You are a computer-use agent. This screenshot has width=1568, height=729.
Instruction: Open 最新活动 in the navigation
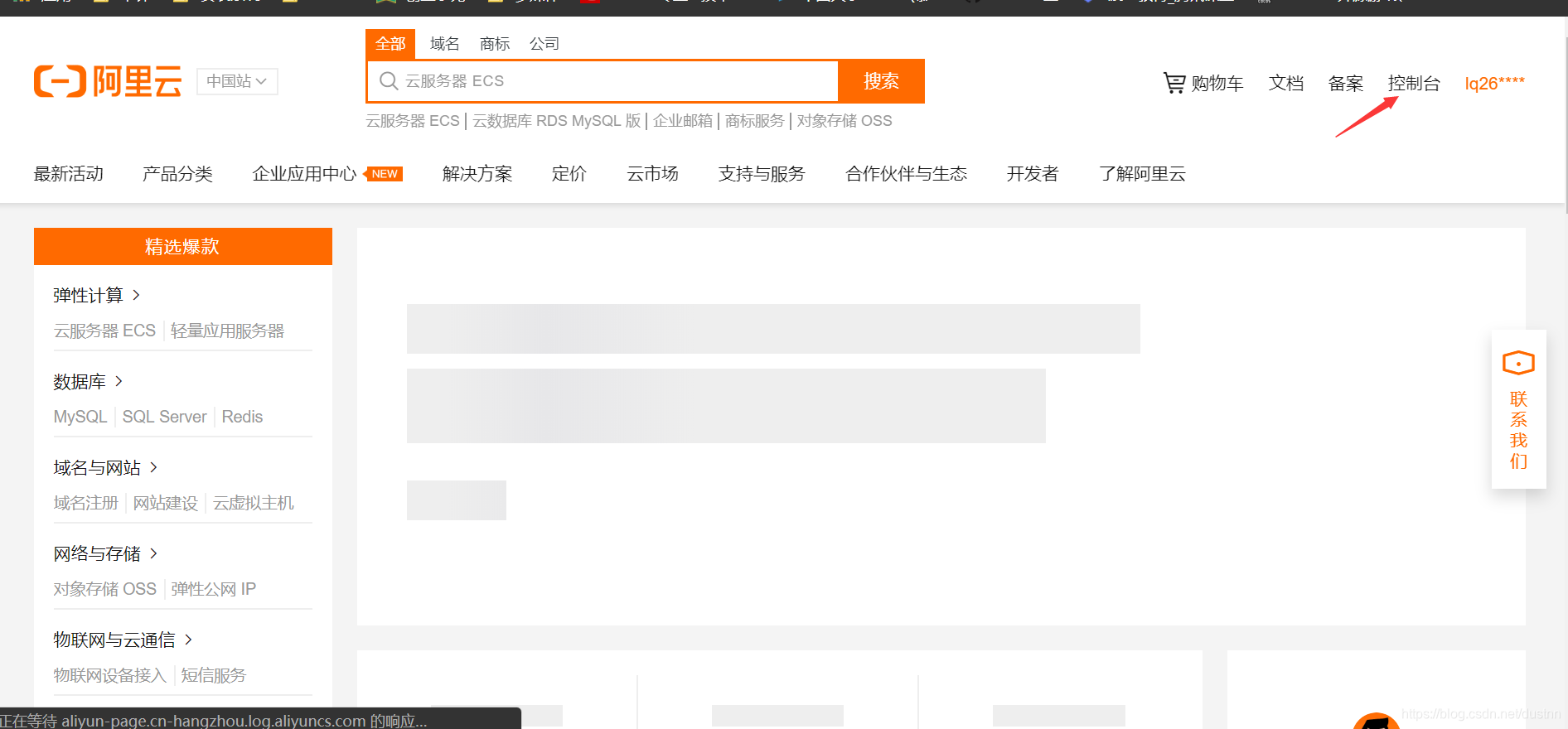(x=69, y=174)
